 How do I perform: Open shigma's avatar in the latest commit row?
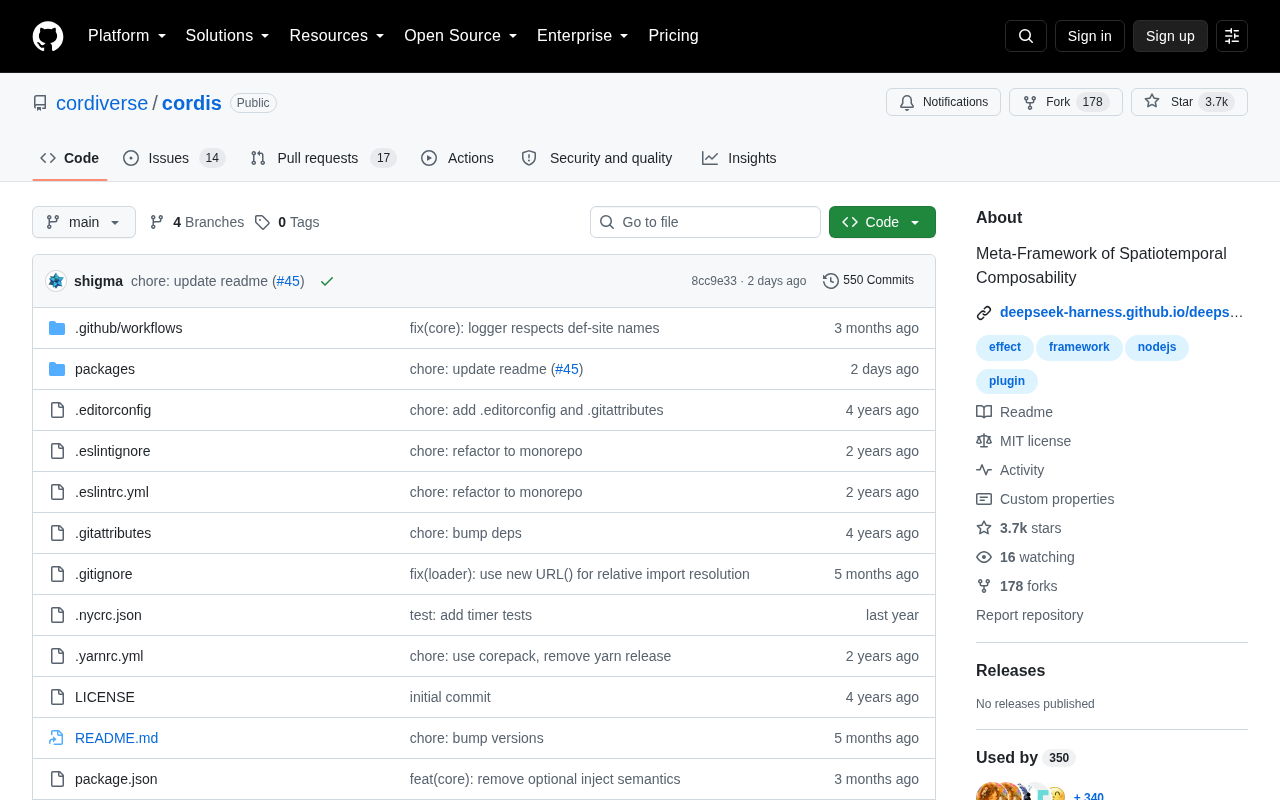[56, 281]
